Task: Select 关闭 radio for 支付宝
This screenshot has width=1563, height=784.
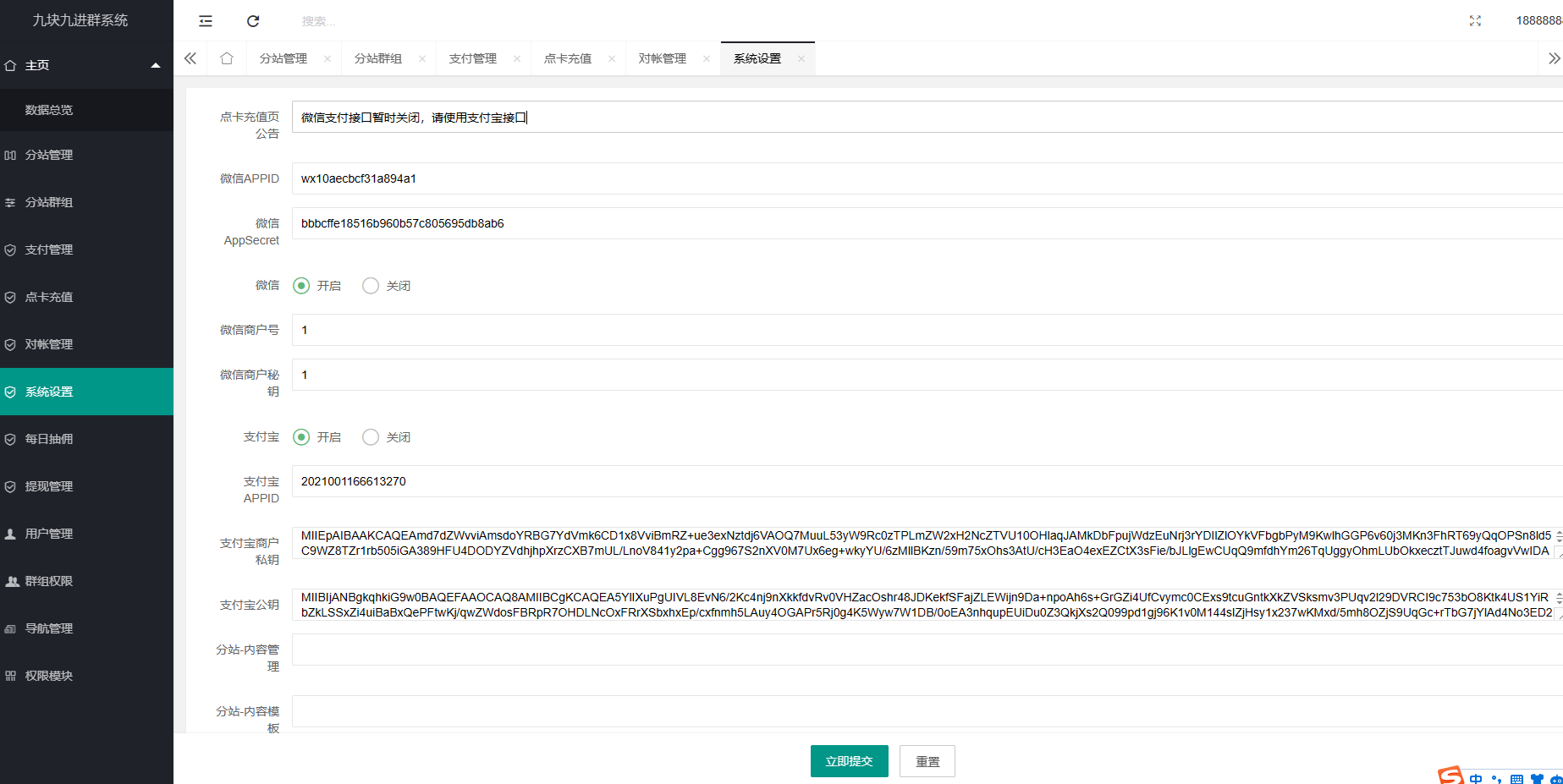Action: click(x=371, y=437)
